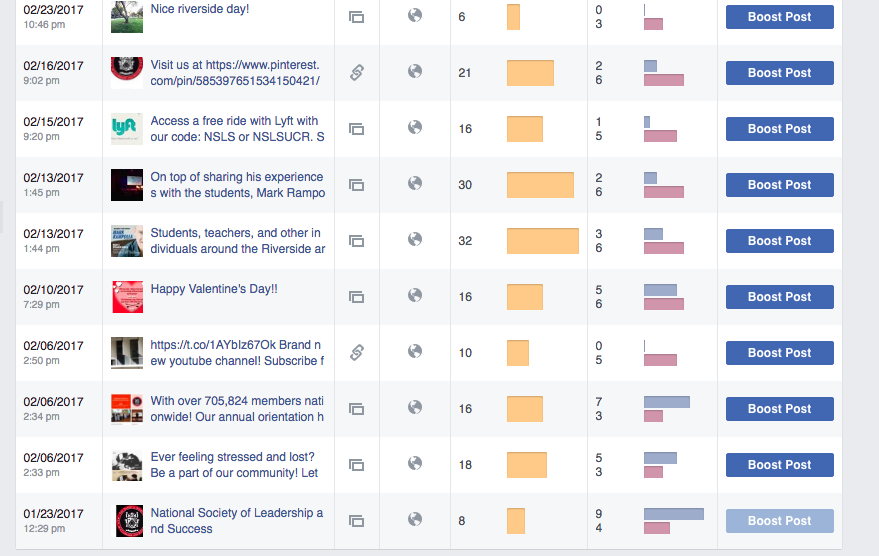879x556 pixels.
Task: Boost the 'Nice riverside day!' post
Action: click(779, 17)
